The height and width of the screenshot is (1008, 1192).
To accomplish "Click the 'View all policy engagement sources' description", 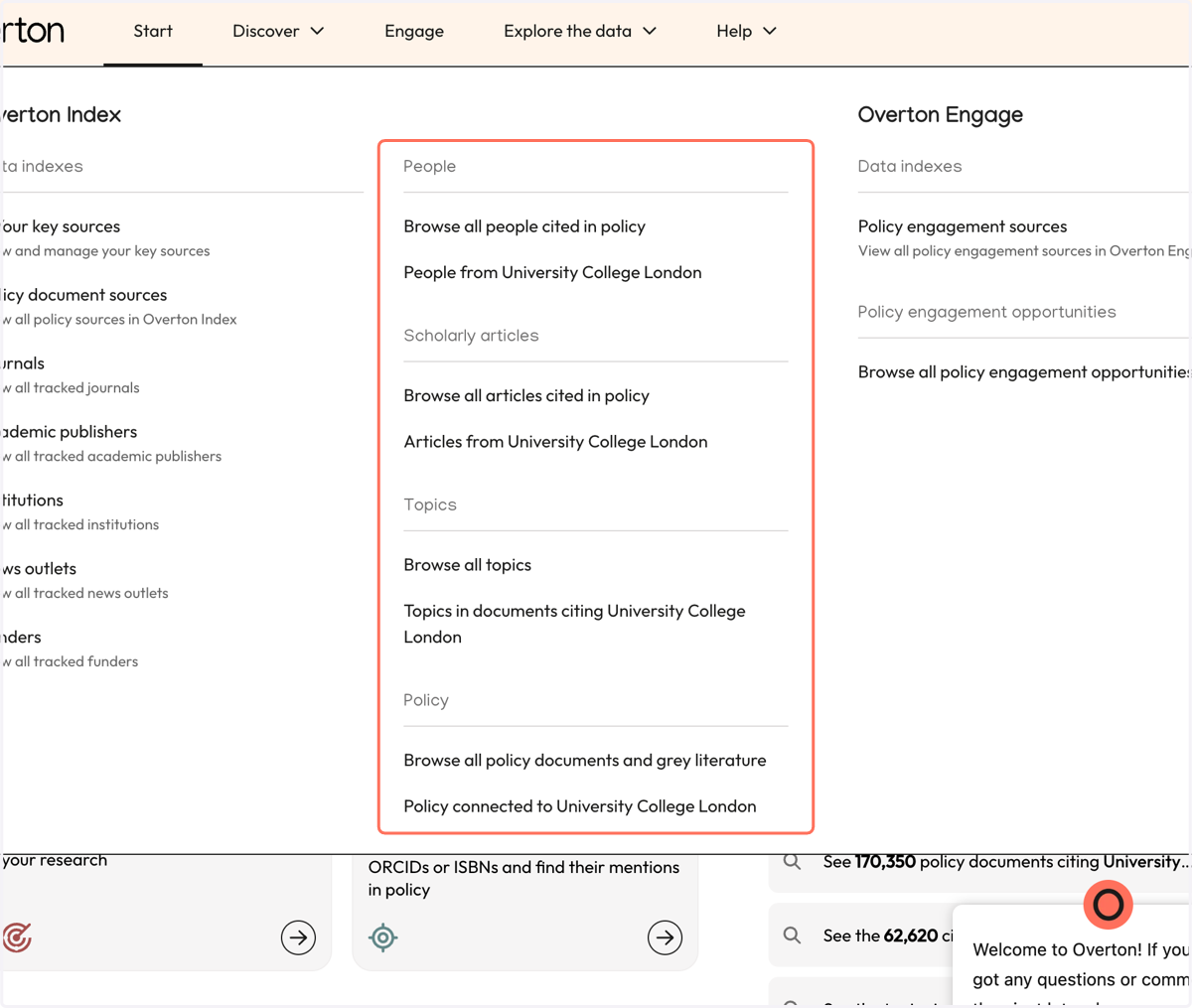I will click(1023, 251).
